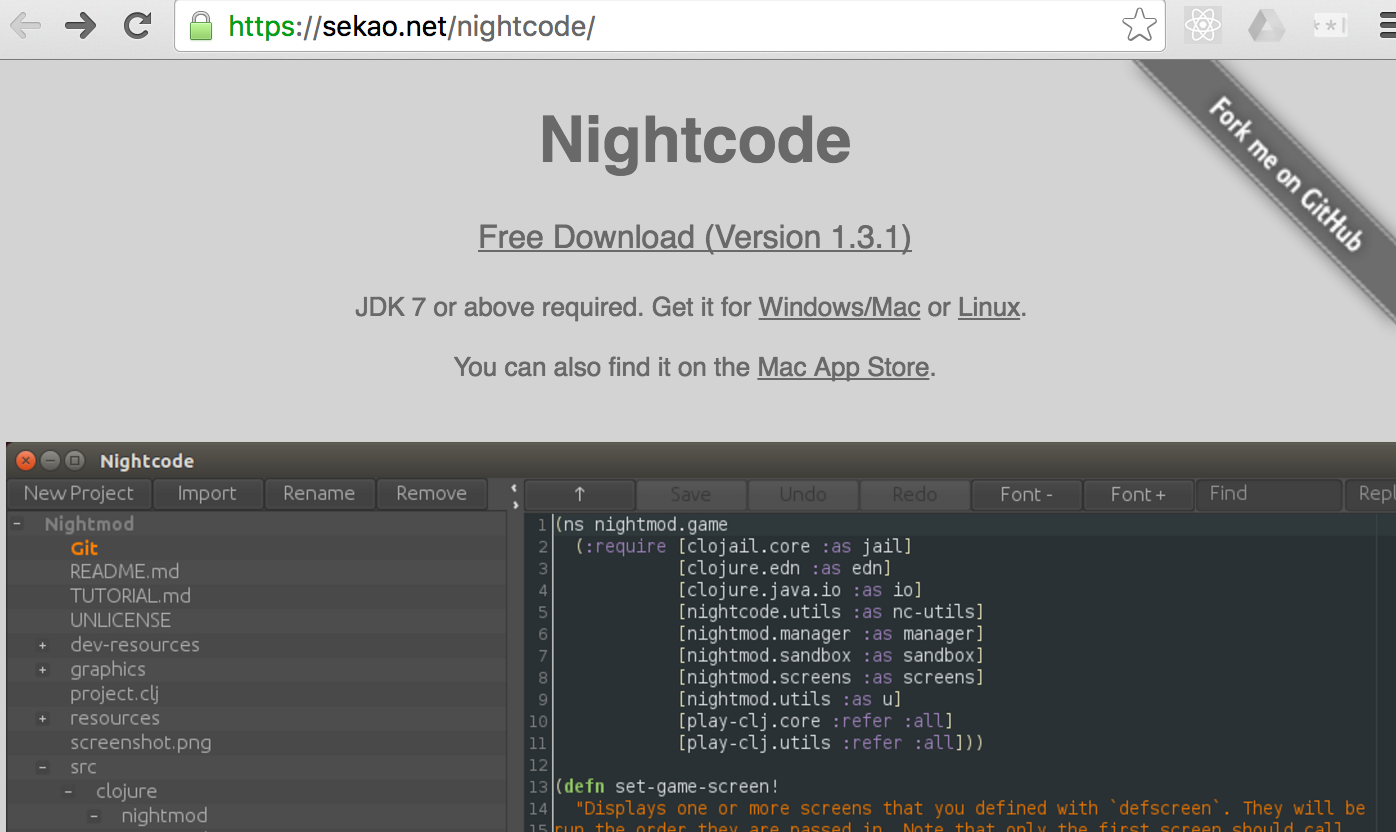This screenshot has height=832, width=1396.
Task: Expand the graphics folder
Action: (43, 670)
